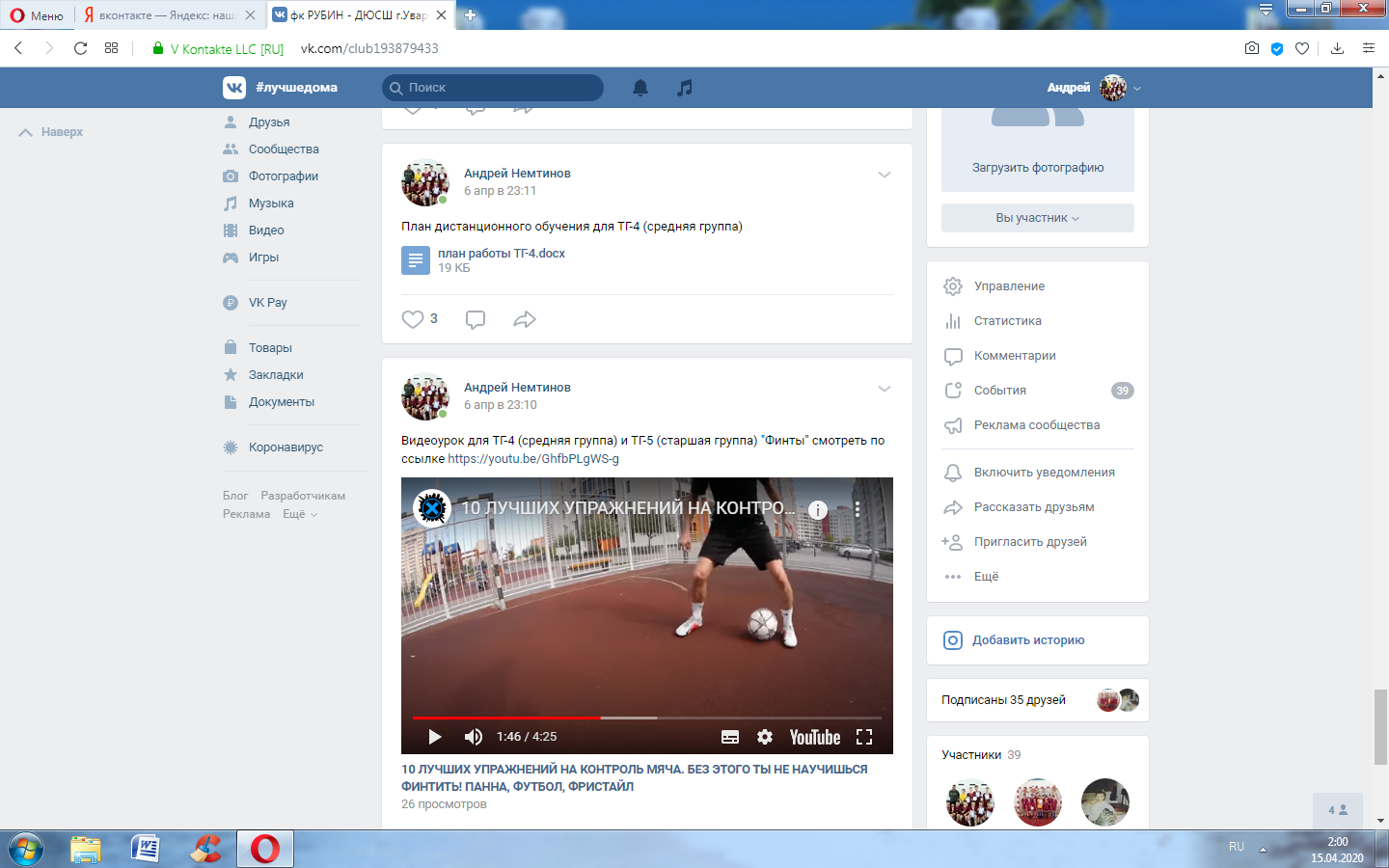Screen dimensions: 1389x868
Task: Expand the Вы участник membership dropdown
Action: click(1037, 218)
